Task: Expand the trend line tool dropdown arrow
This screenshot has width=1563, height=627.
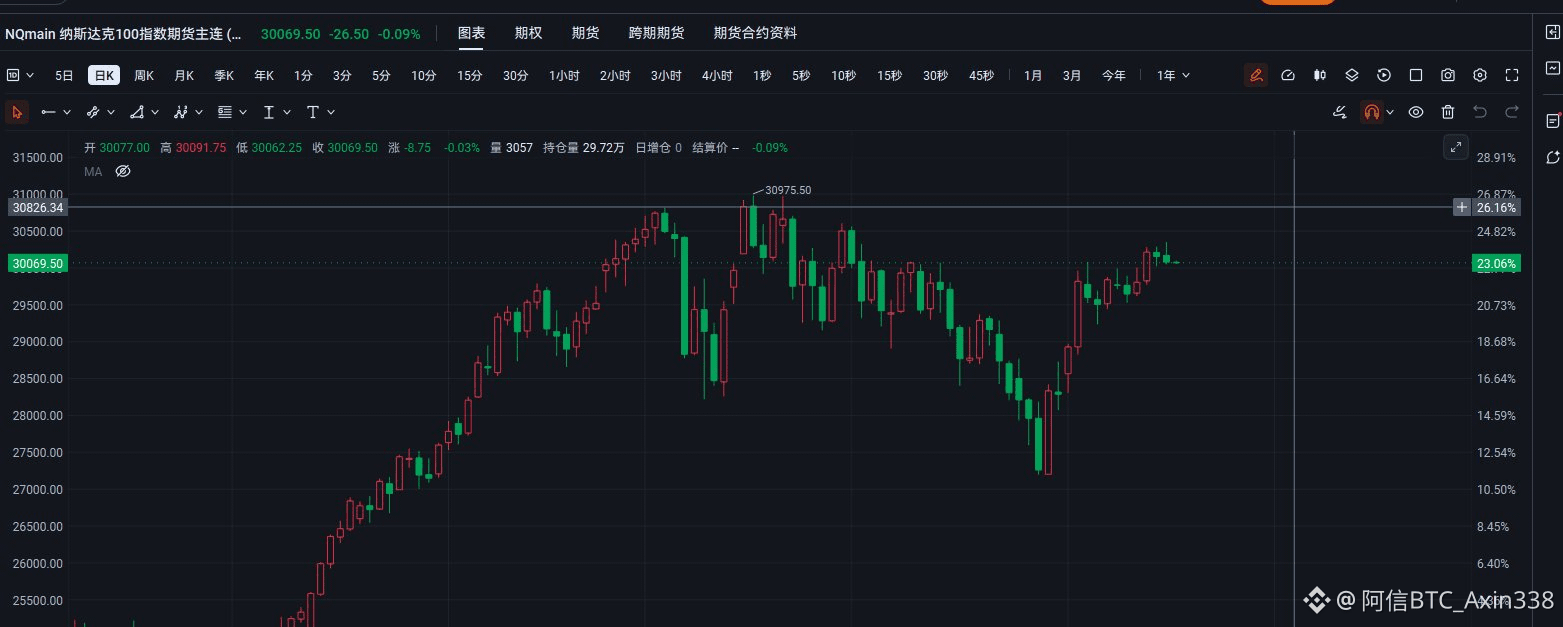Action: point(67,112)
